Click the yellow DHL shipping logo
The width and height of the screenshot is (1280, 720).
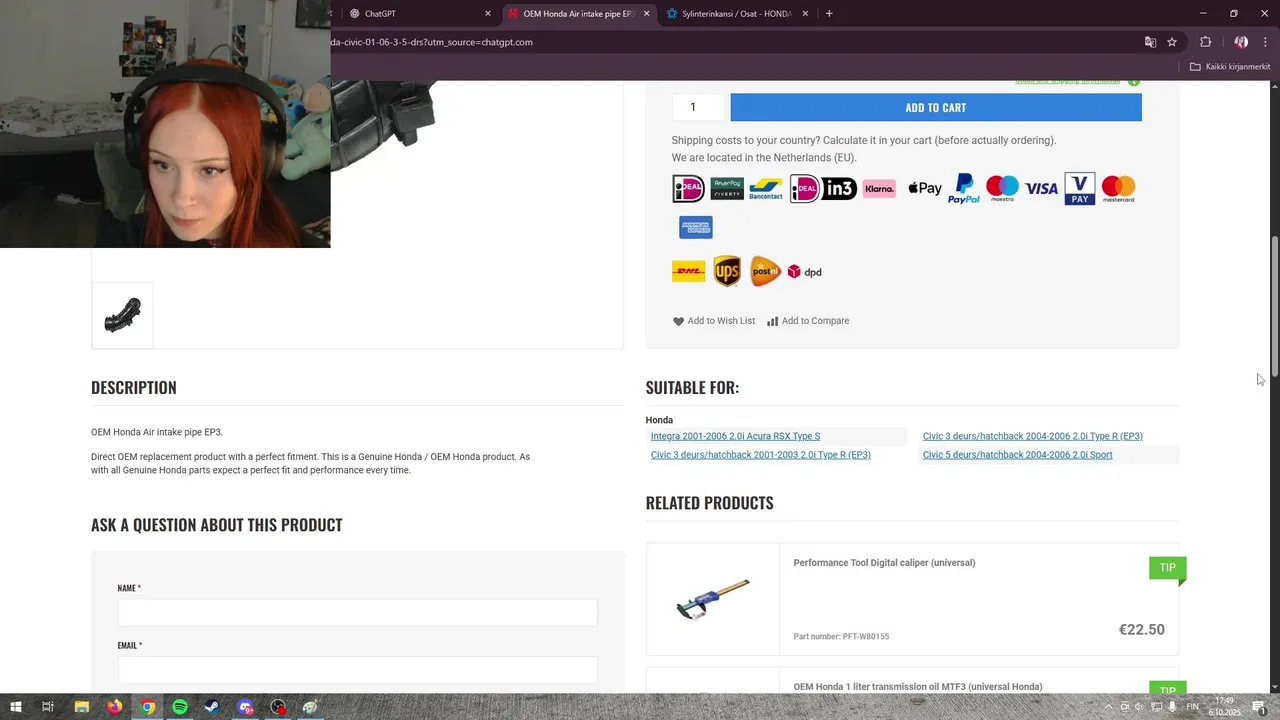point(688,271)
